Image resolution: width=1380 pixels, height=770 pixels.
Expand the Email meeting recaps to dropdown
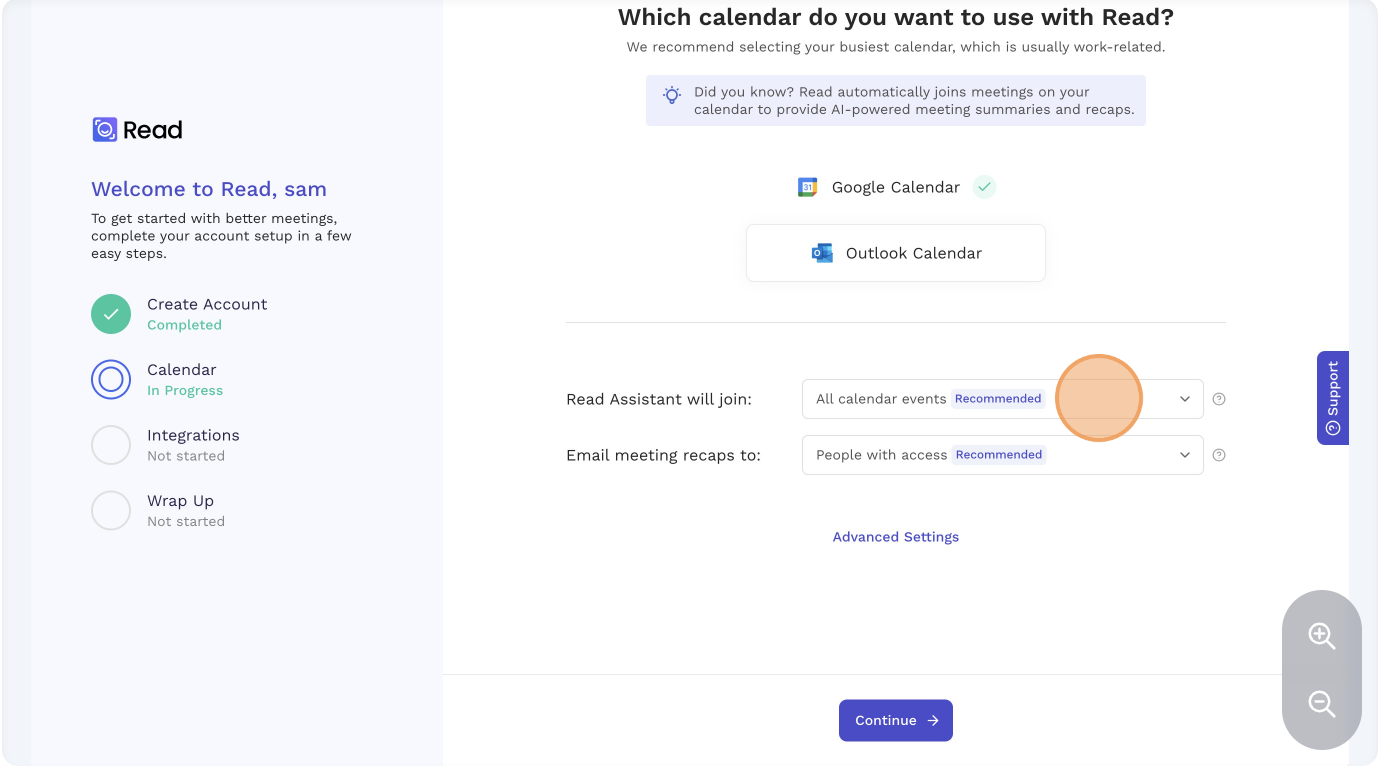point(1002,455)
